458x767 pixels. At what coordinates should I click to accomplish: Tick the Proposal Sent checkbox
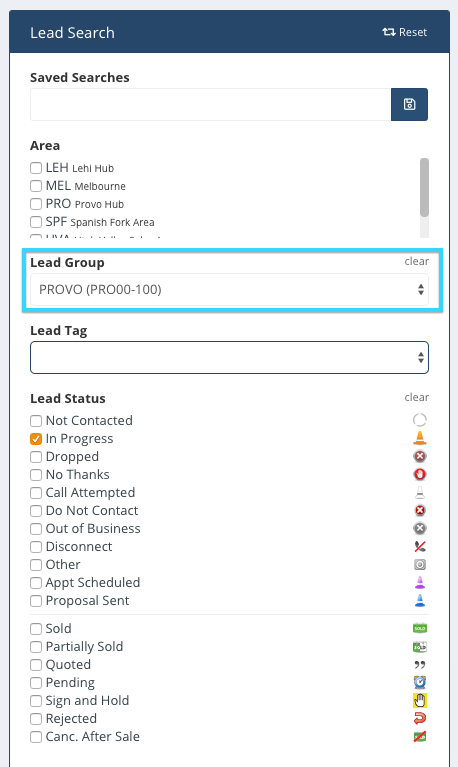(36, 601)
